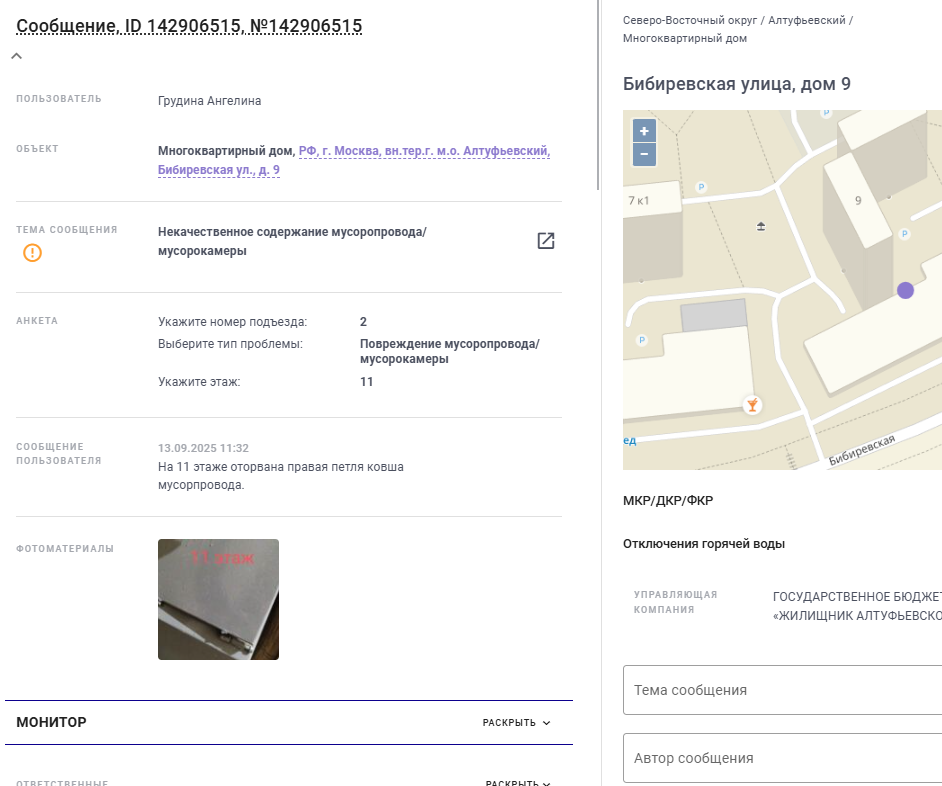Screen dimensions: 942x786
Task: Click the Тема сообщения input field
Action: pyautogui.click(x=782, y=690)
